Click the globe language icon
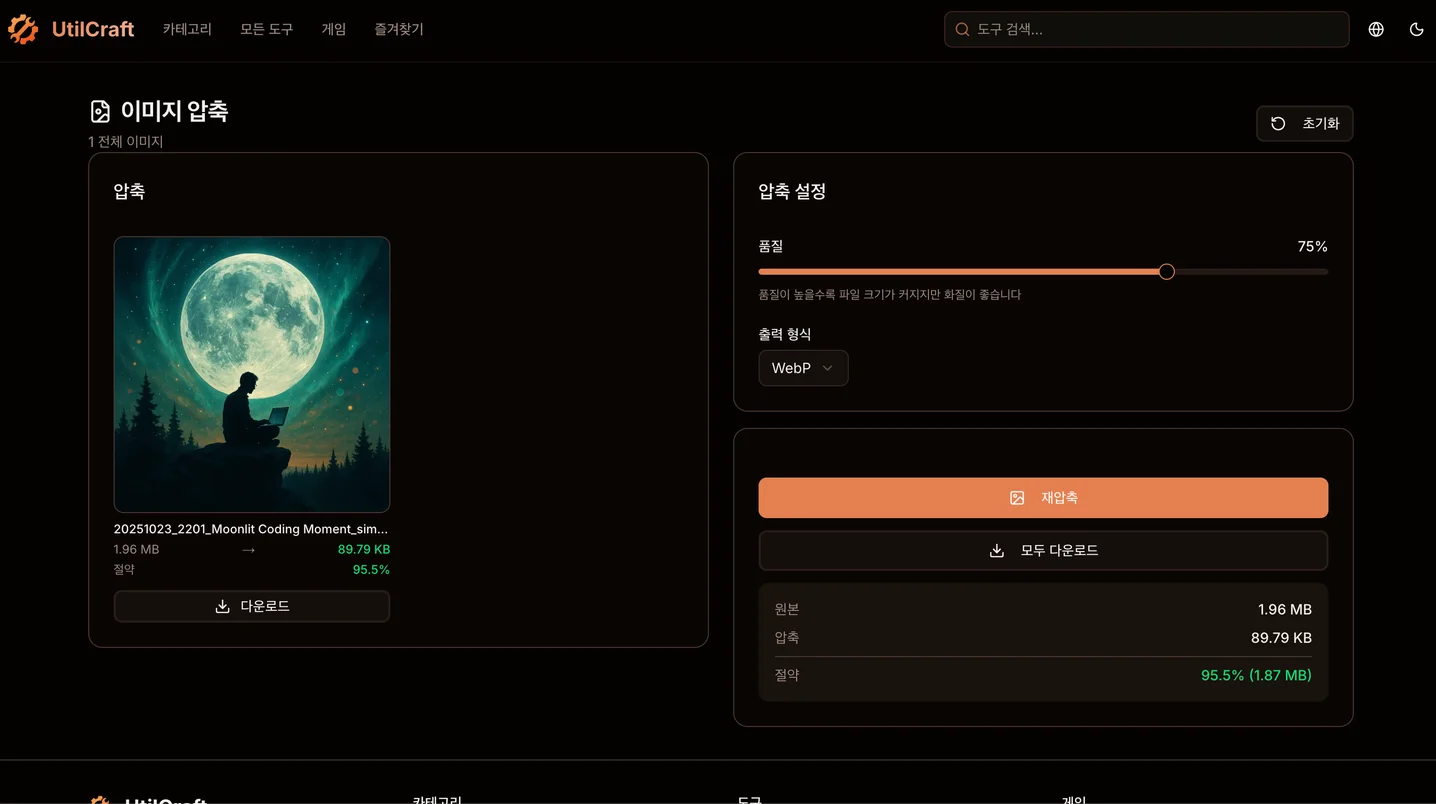The image size is (1436, 804). coord(1376,30)
